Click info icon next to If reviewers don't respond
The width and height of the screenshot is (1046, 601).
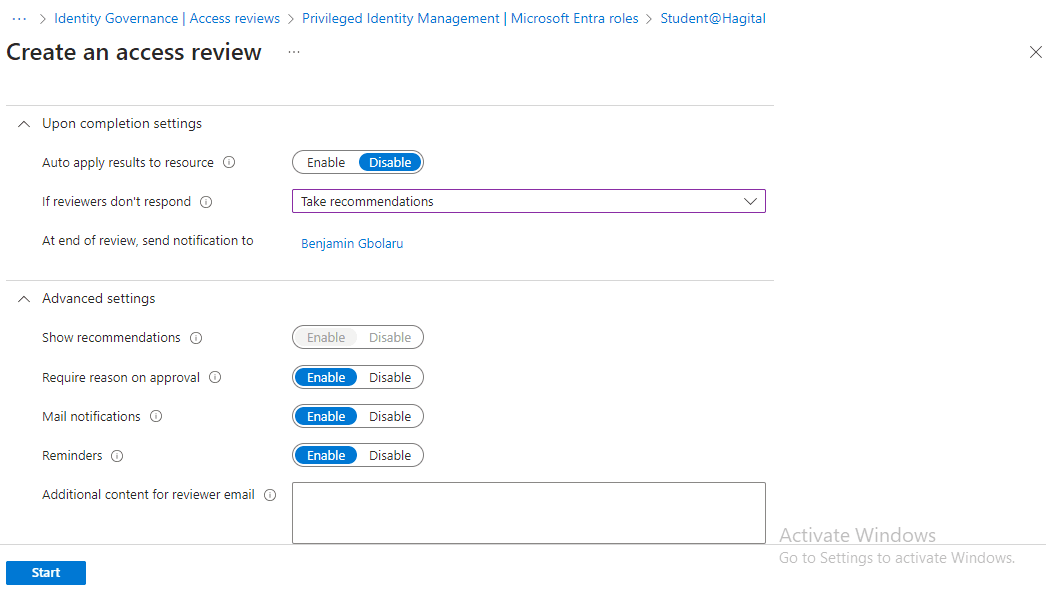coord(206,202)
